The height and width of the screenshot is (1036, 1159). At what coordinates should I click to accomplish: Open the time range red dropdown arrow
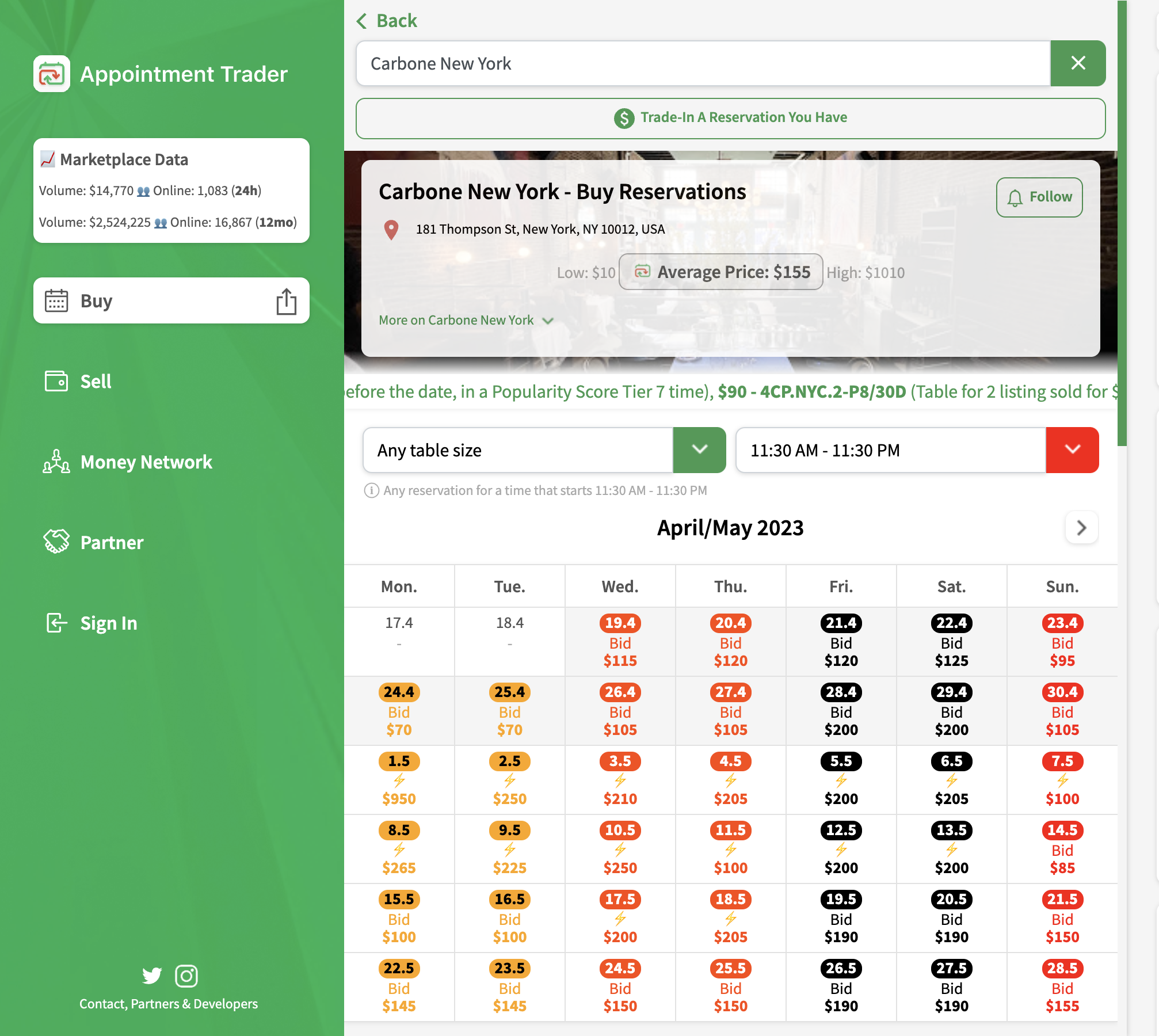[1072, 450]
